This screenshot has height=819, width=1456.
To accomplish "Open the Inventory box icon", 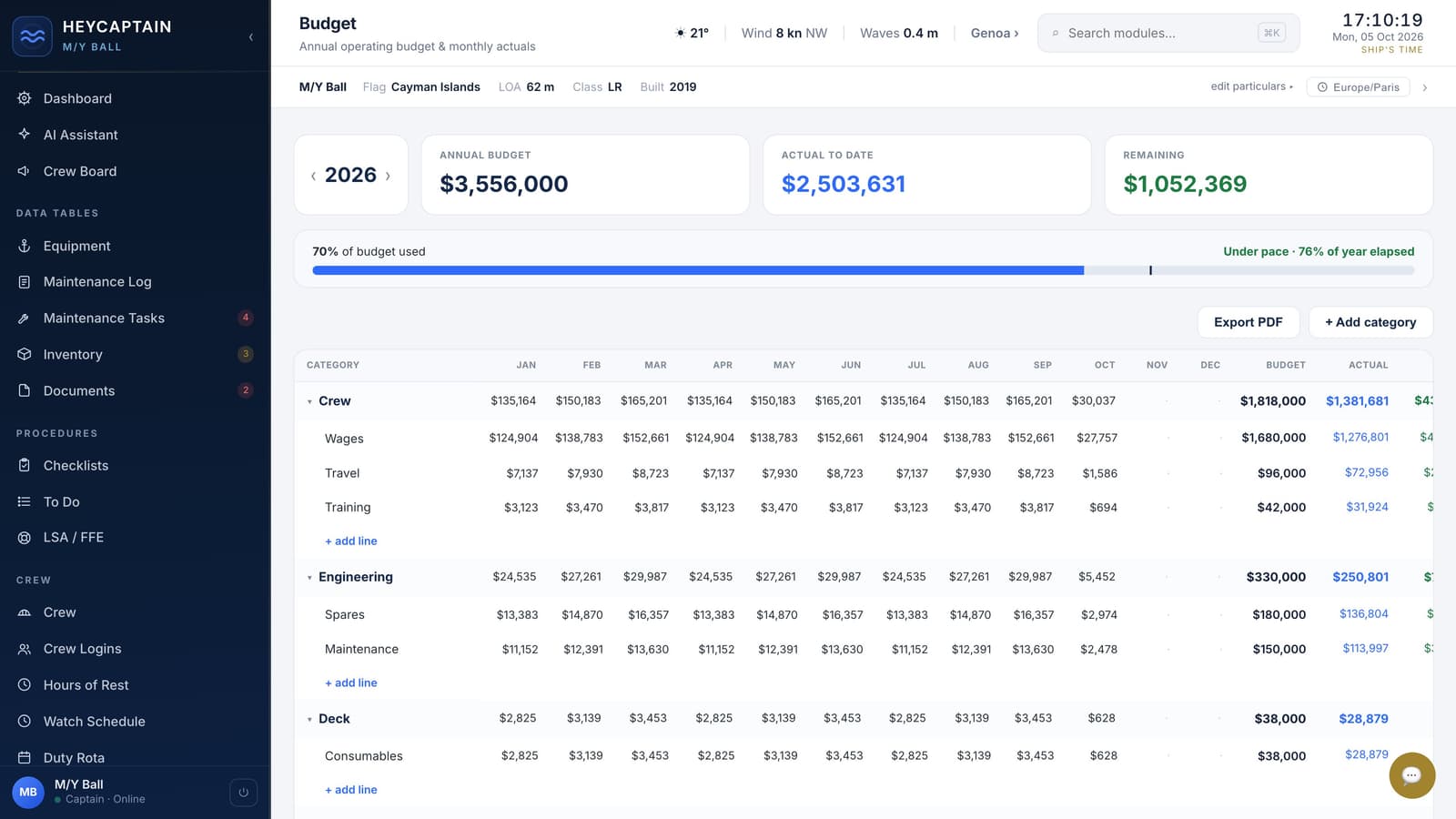I will 25,354.
